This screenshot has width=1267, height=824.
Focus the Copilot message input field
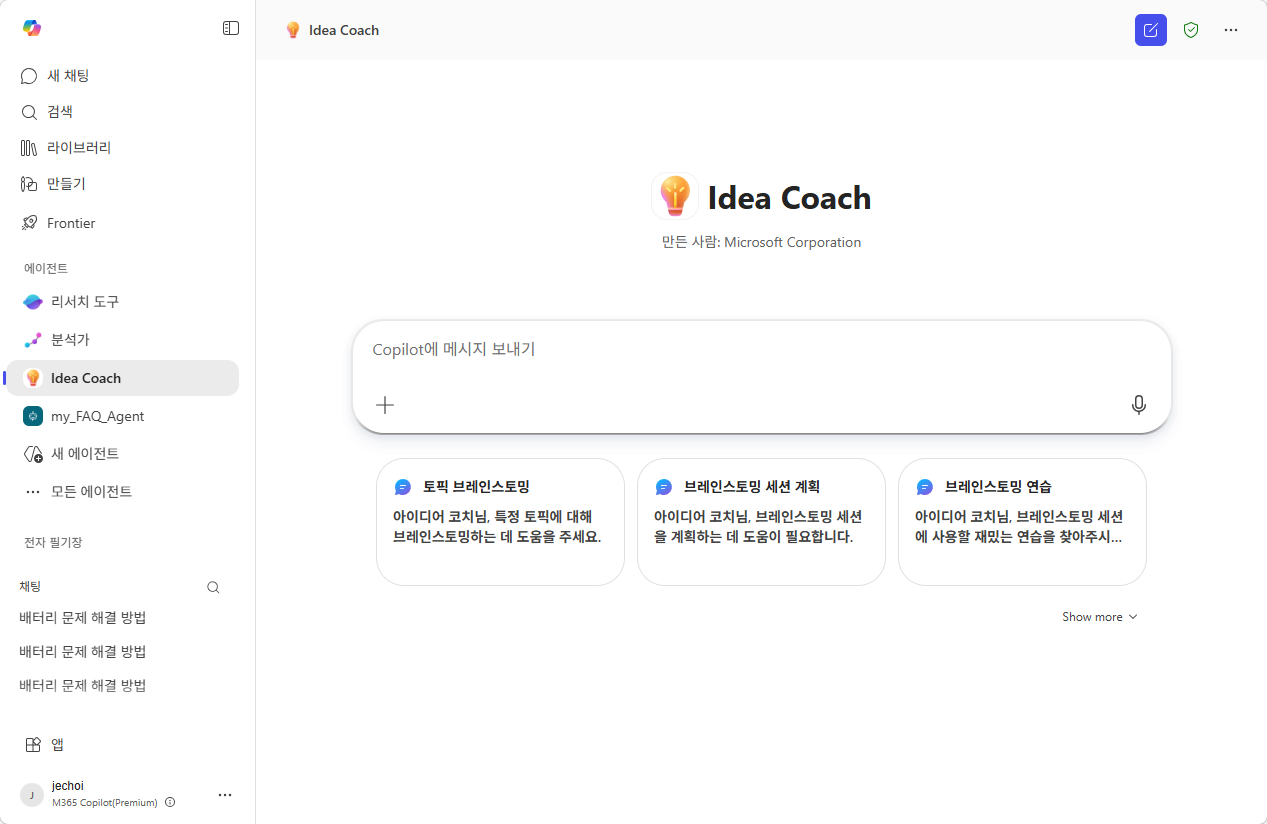click(x=762, y=350)
